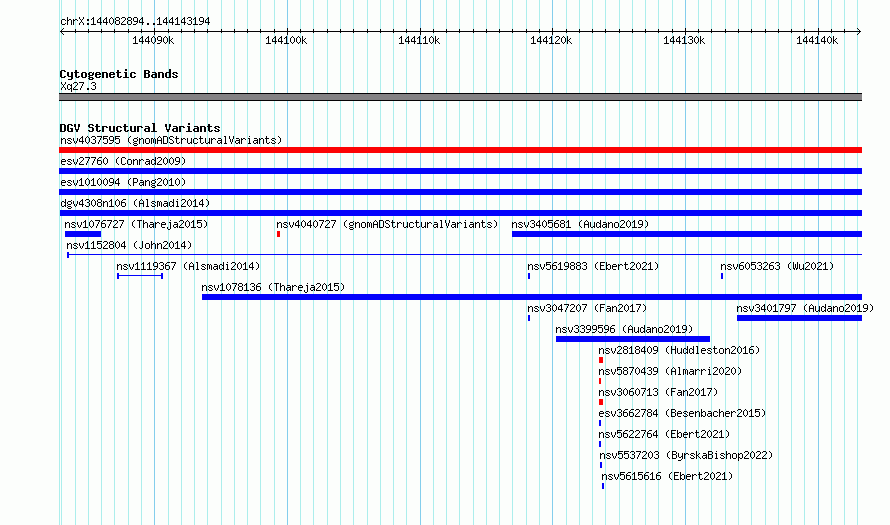Open the esv1010094 (Pang2010) label
This screenshot has height=525, width=890.
pos(123,182)
